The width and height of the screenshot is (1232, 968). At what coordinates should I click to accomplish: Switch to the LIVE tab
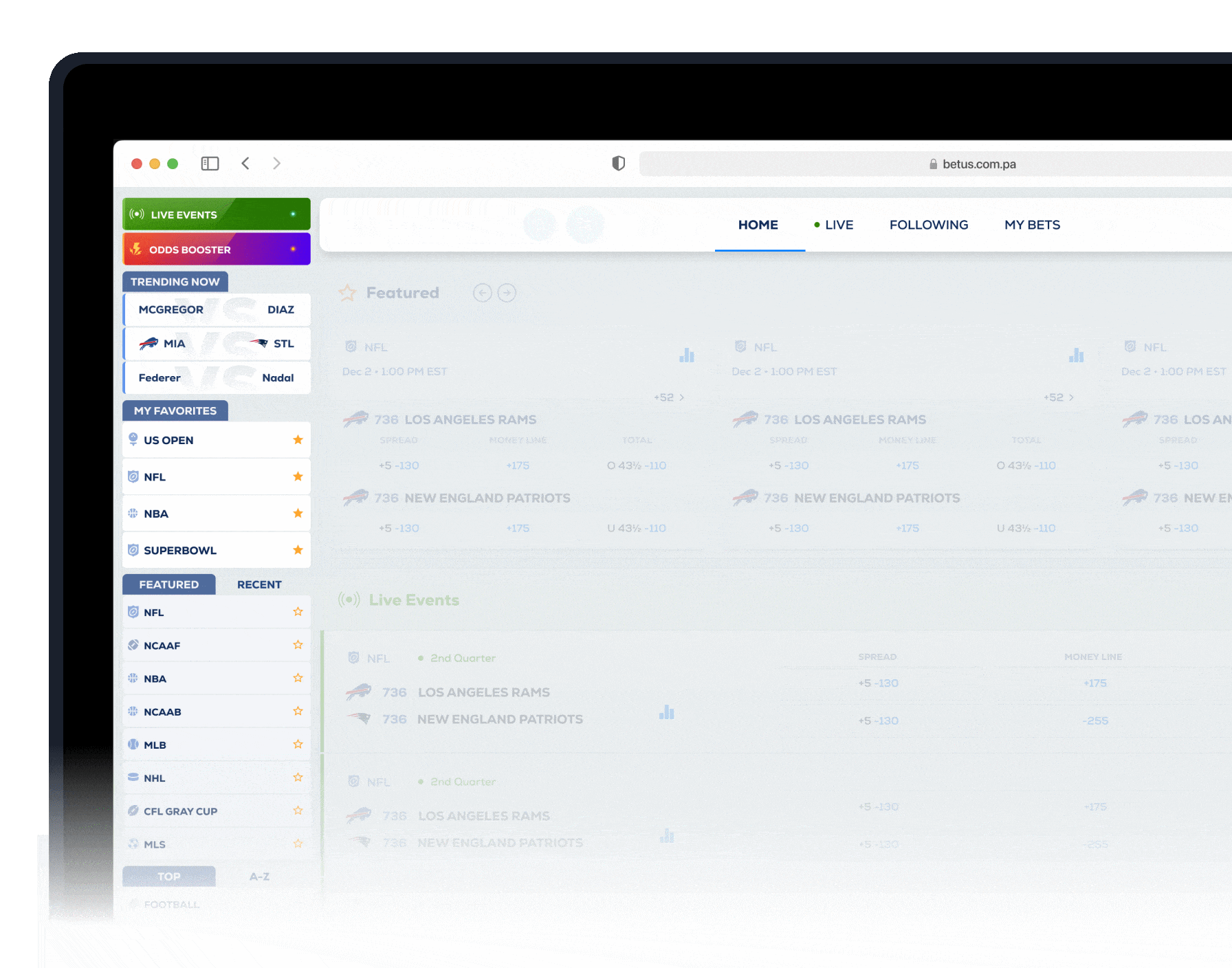click(833, 225)
